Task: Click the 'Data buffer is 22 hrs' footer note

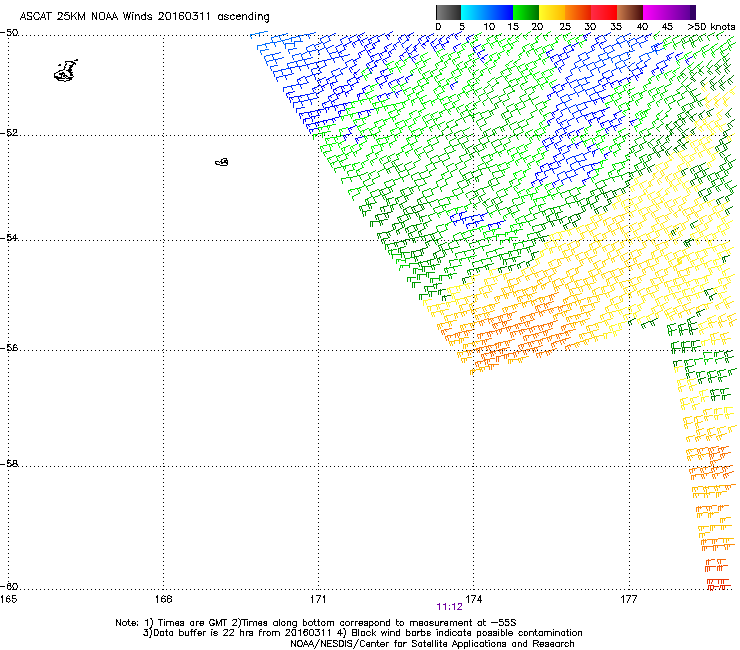Action: pyautogui.click(x=362, y=633)
